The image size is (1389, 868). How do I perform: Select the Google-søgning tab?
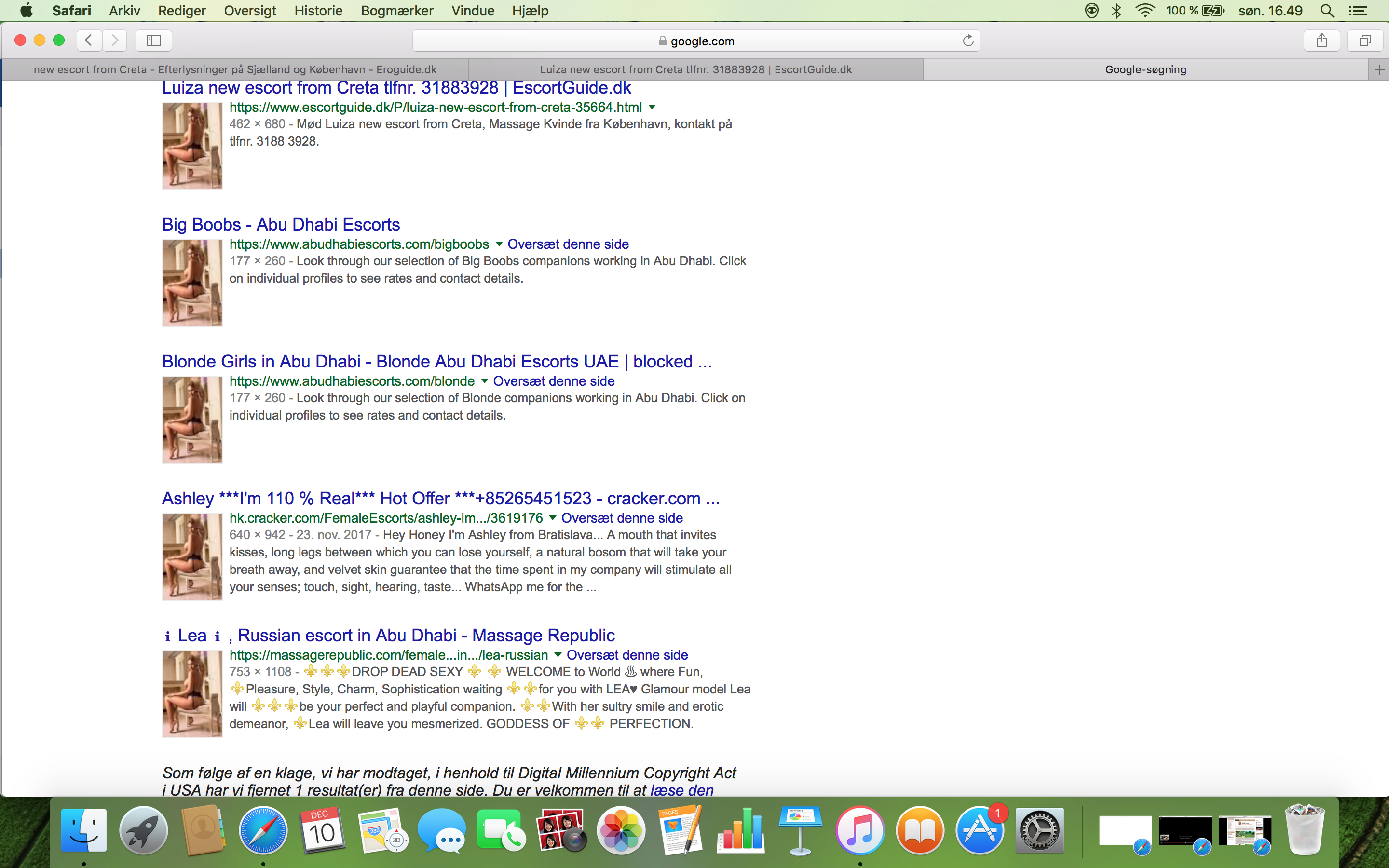pos(1145,69)
